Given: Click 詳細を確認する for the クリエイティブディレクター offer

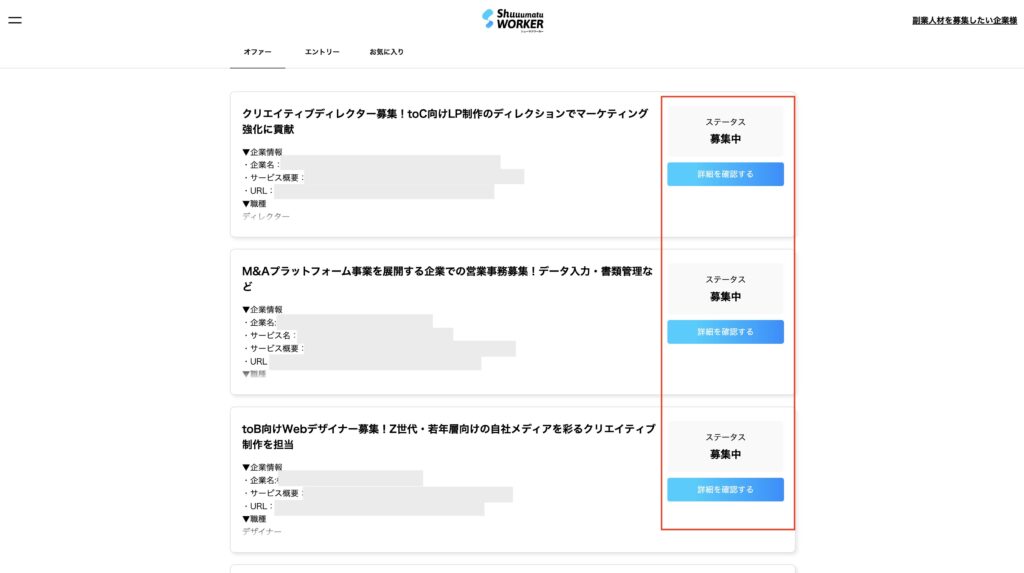Looking at the screenshot, I should (725, 174).
